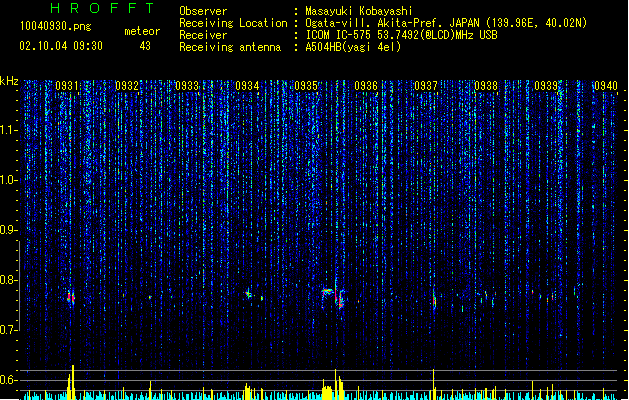This screenshot has height=400, width=629.
Task: Click the 'Receiving antenna' label
Action: [x=230, y=47]
